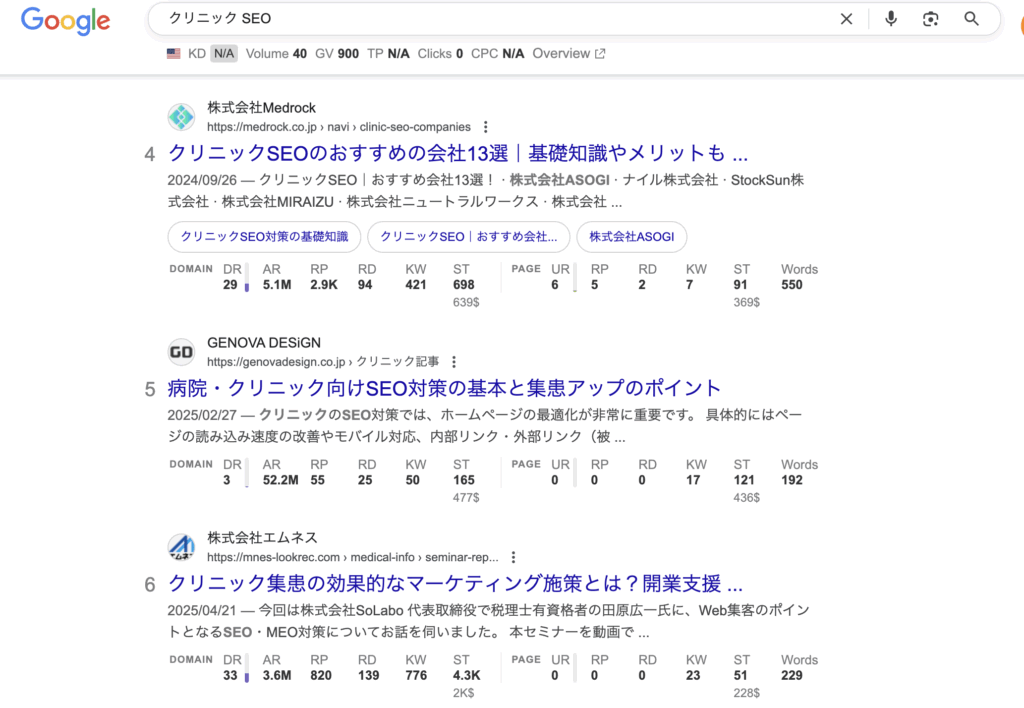Screen dimensions: 1024x708
Task: Click the 株式会社エムネス favicon
Action: coord(181,547)
